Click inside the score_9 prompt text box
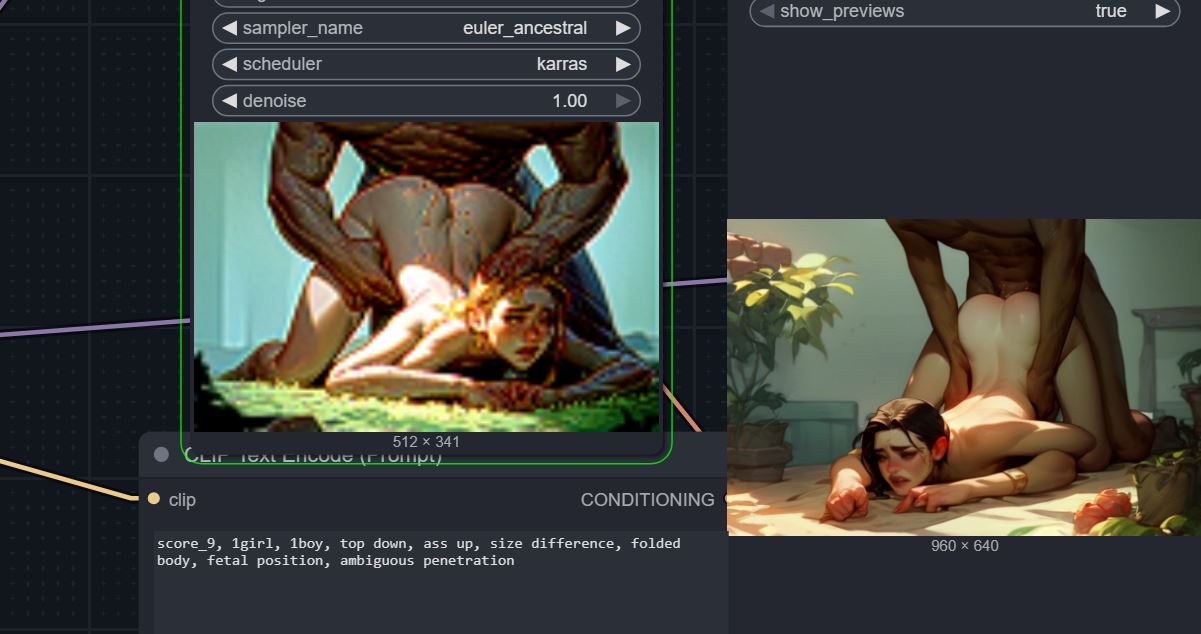The height and width of the screenshot is (634, 1201). [440, 582]
